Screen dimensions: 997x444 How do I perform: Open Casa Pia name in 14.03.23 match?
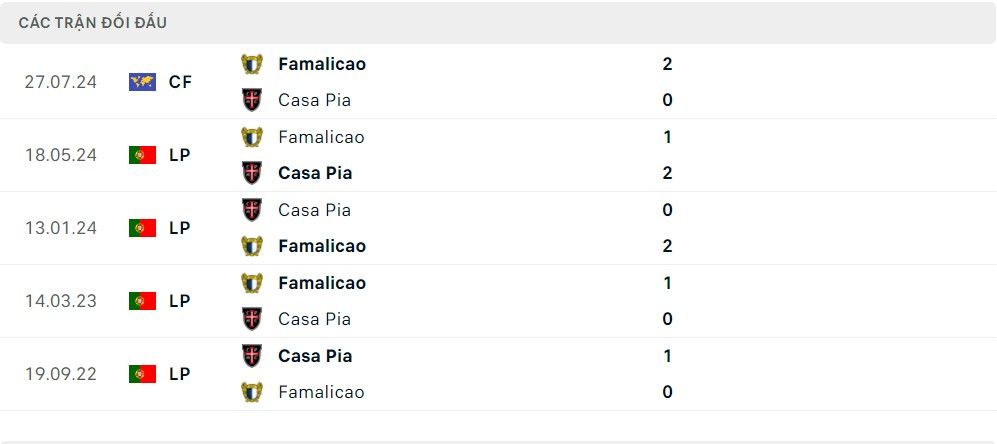click(315, 319)
